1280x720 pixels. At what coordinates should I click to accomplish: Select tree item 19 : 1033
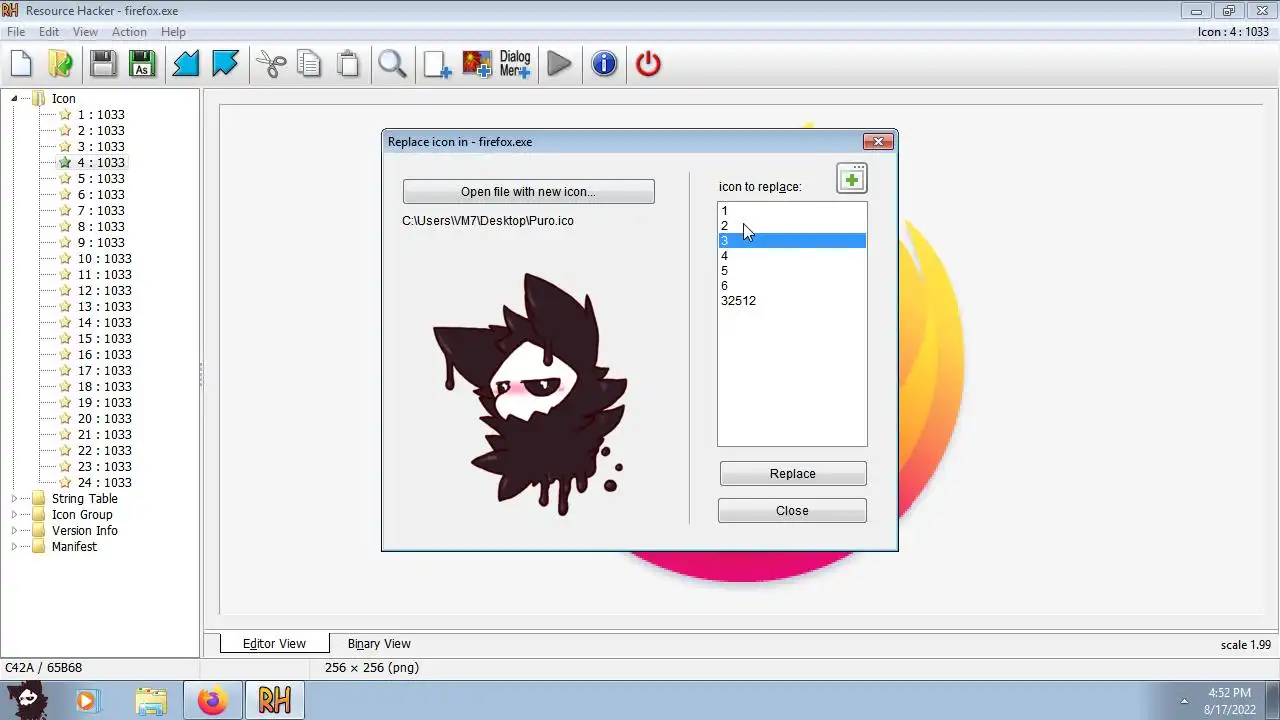tap(104, 402)
